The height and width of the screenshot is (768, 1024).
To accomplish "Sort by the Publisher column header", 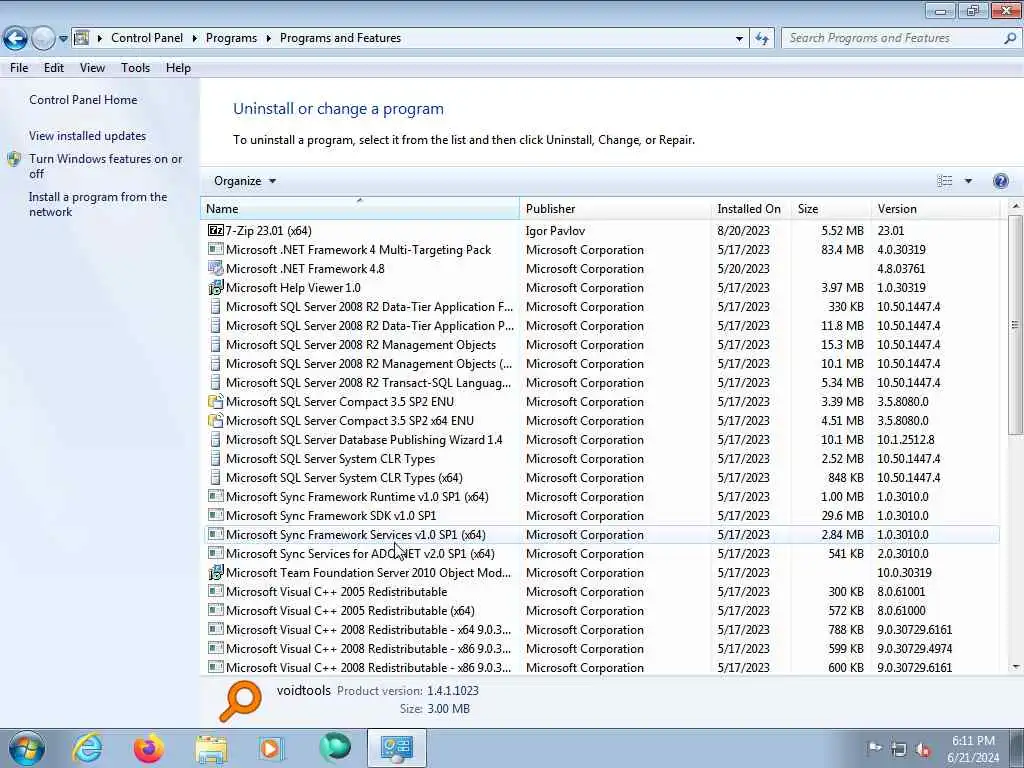I will (x=615, y=208).
